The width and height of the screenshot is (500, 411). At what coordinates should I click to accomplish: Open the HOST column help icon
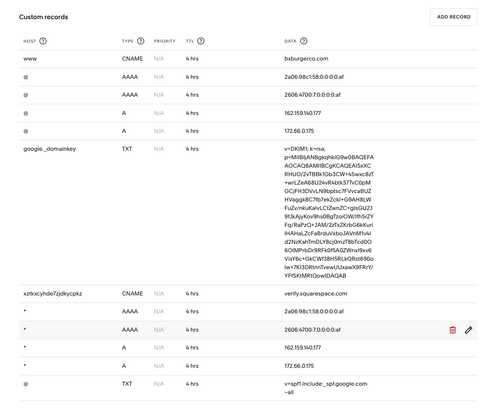coord(43,41)
